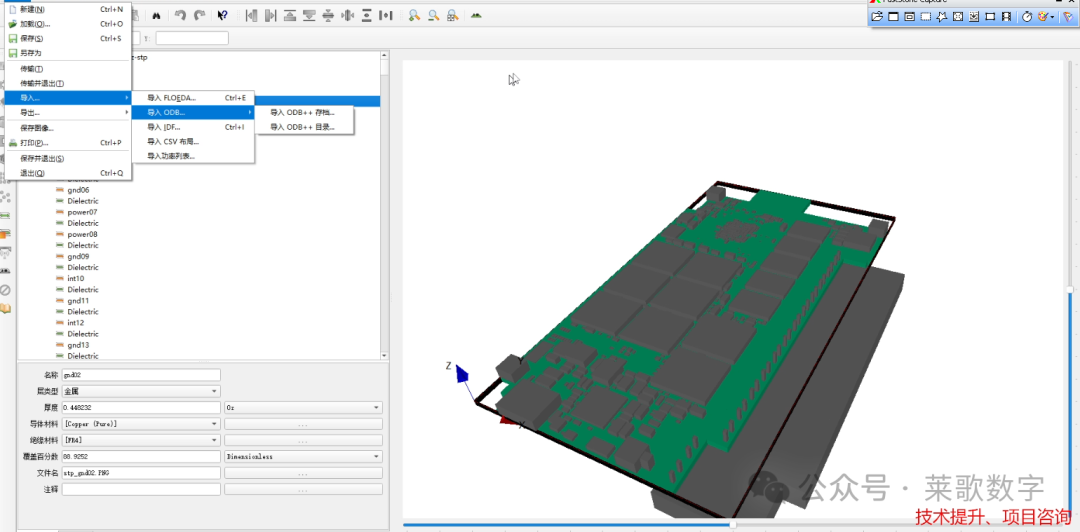
Task: Click the zoom to fit magnifier icon
Action: pos(452,15)
